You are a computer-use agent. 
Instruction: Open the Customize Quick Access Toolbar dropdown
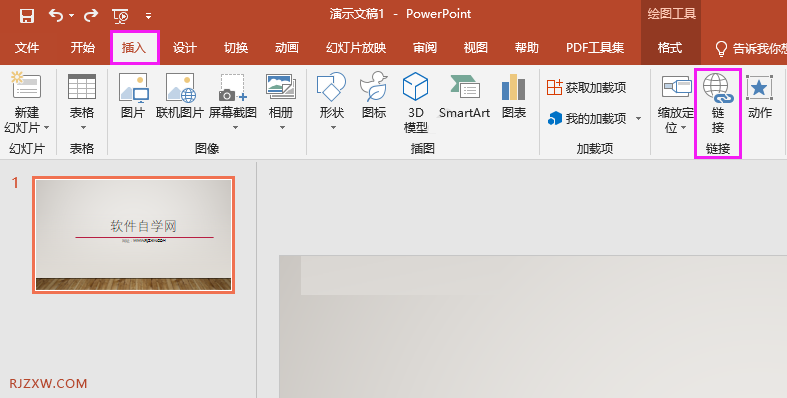coord(149,16)
